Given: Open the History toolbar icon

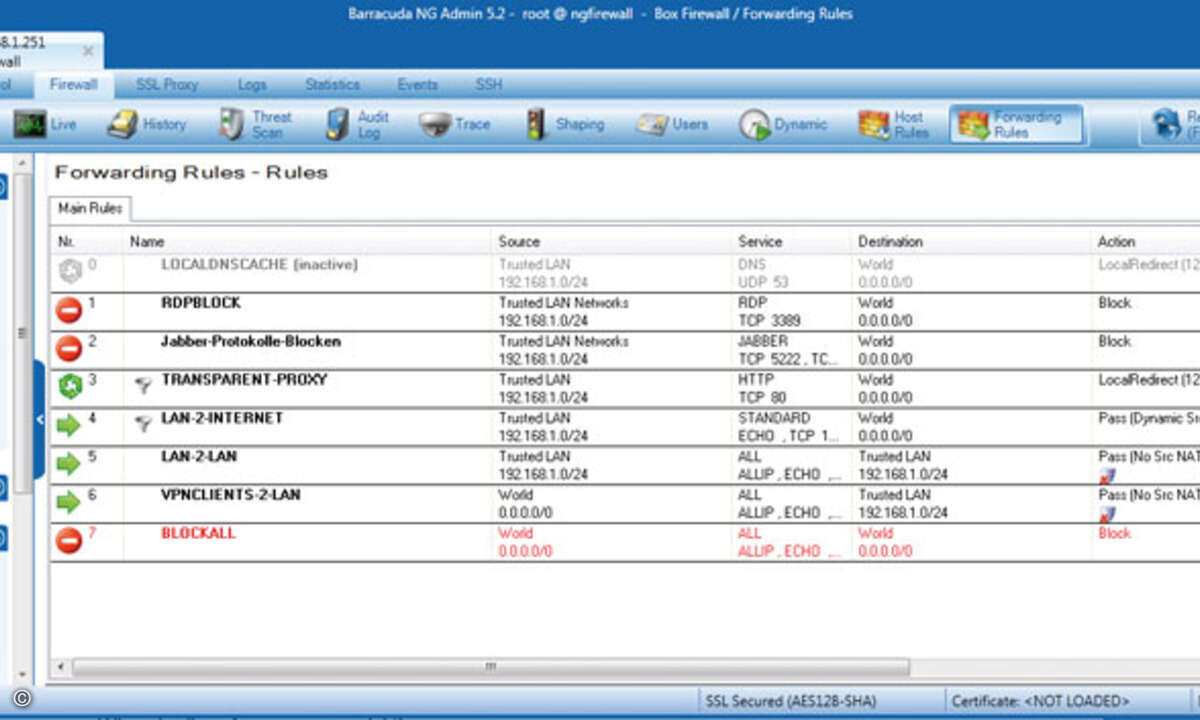Looking at the screenshot, I should click(x=122, y=124).
